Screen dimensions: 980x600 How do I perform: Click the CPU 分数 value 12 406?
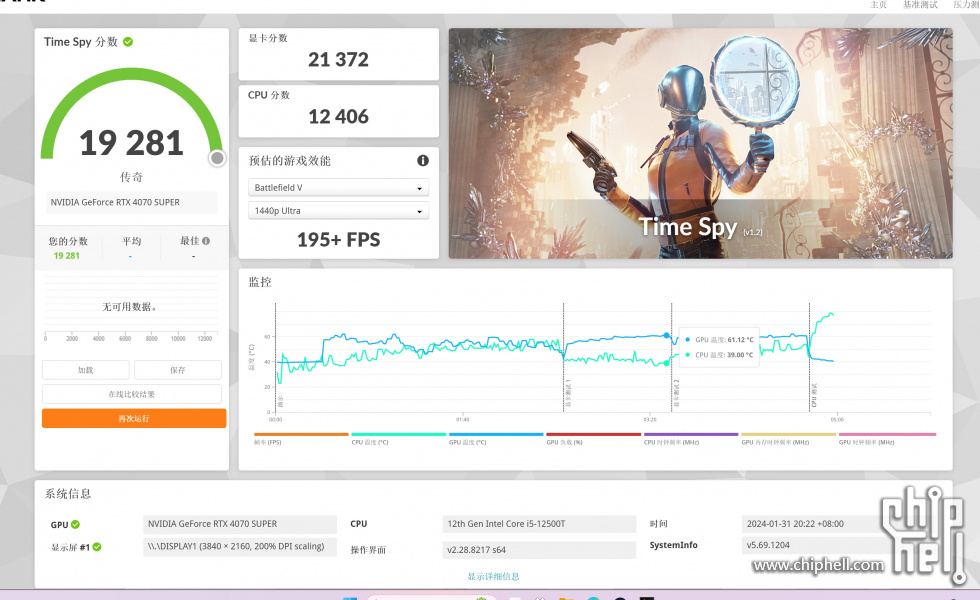tap(338, 116)
